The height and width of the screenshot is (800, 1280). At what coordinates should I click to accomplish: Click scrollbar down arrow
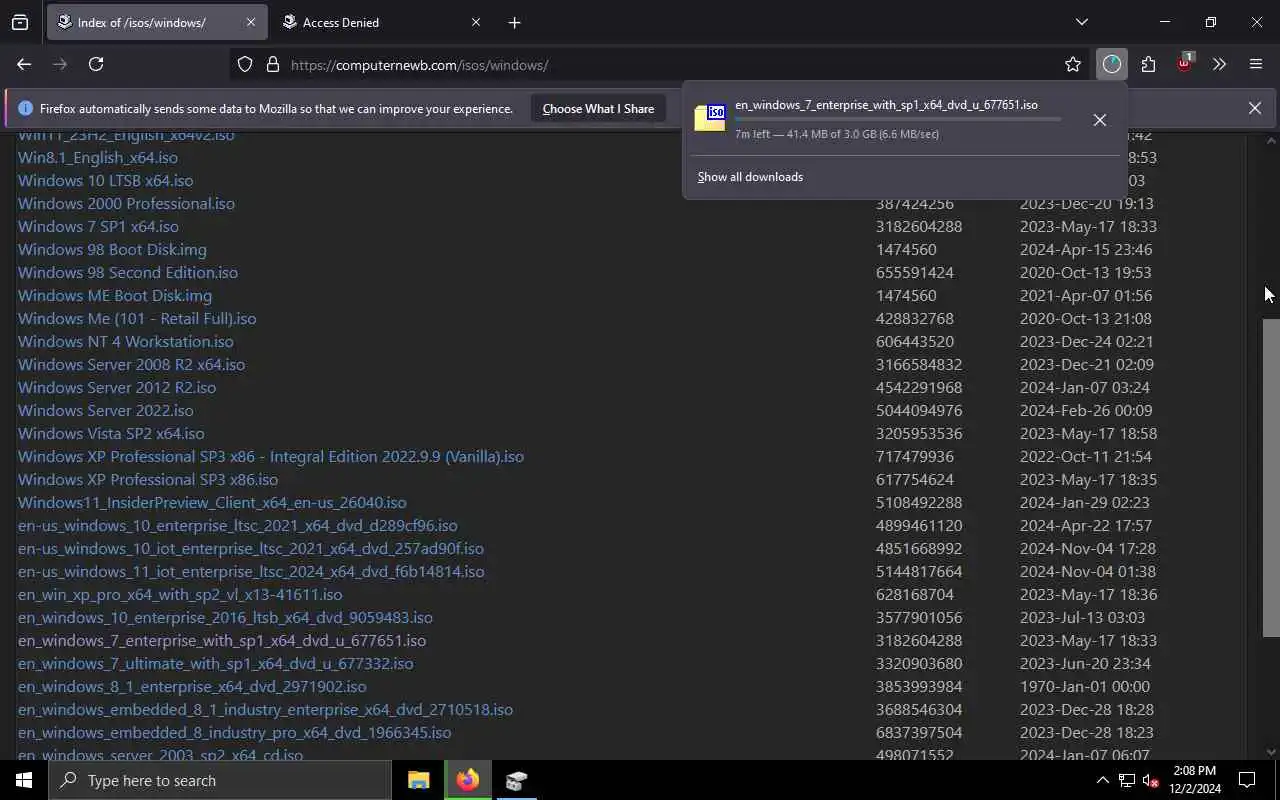(1271, 752)
